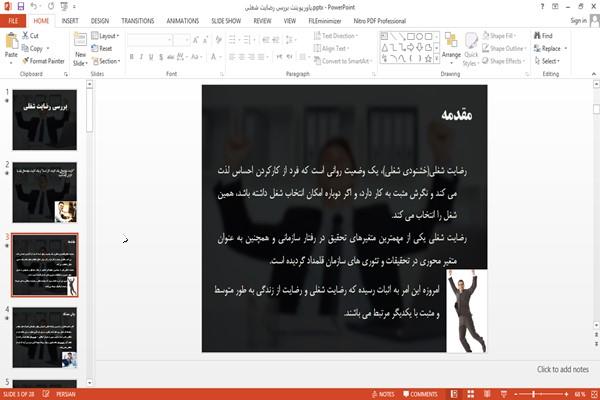The width and height of the screenshot is (600, 400).
Task: Open font color picker
Action: coord(215,57)
